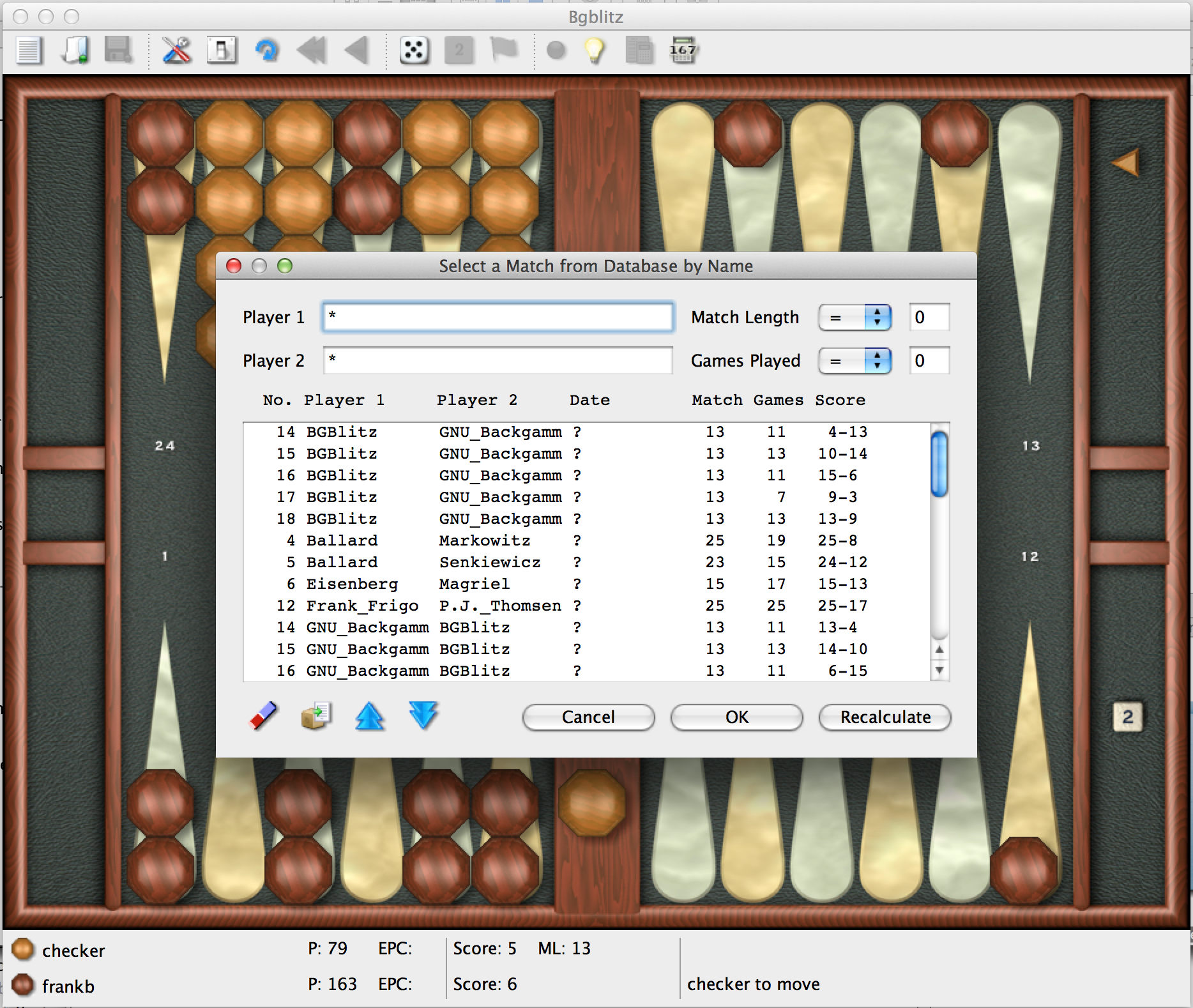Click the doubling cube toolbar icon

coord(459,50)
